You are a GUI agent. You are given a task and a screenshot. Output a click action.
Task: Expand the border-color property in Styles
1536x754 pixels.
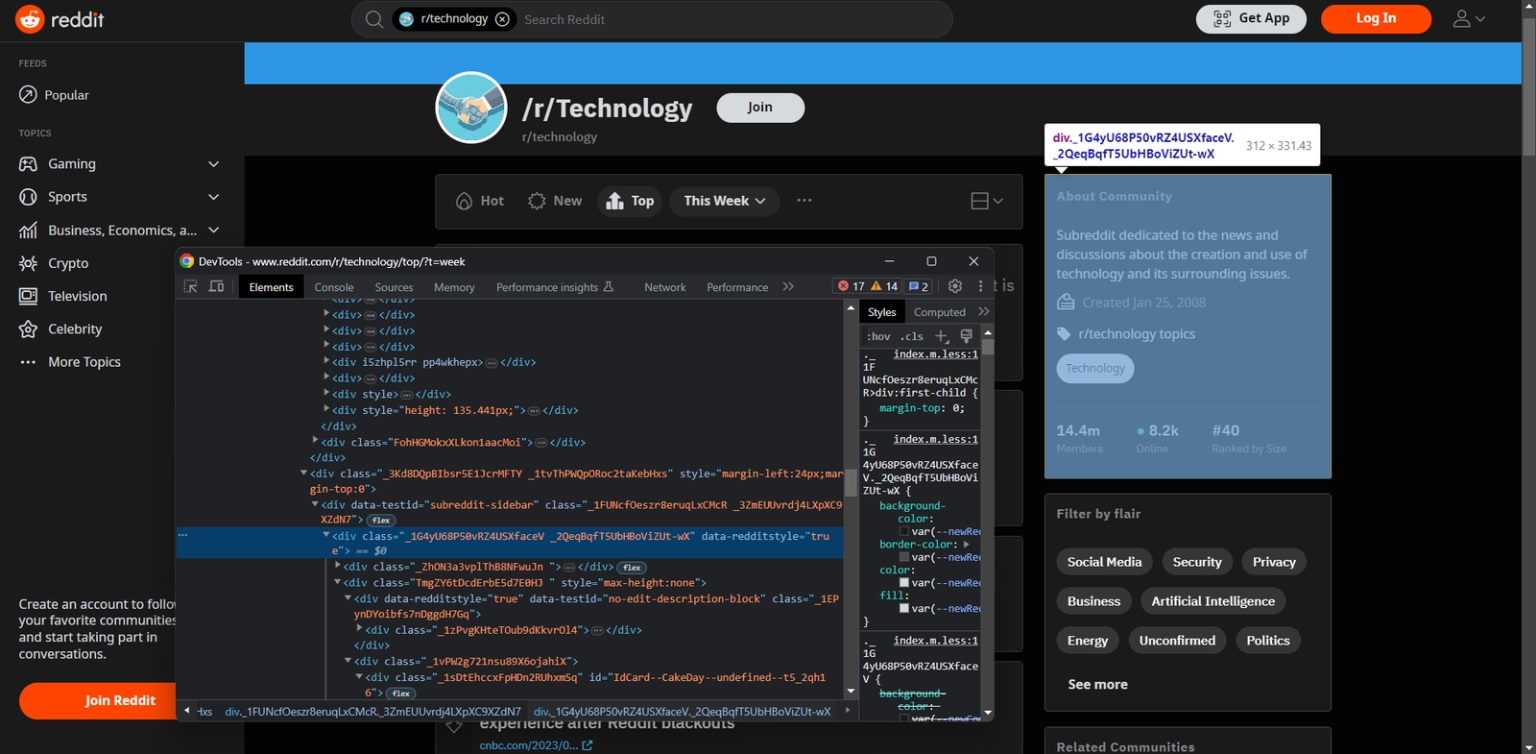point(966,544)
